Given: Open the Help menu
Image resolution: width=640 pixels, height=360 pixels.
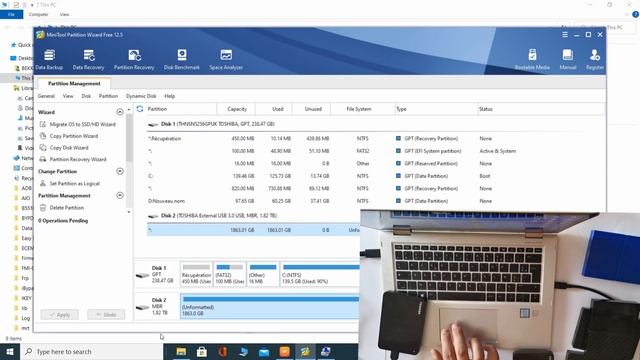Looking at the screenshot, I should [x=169, y=96].
